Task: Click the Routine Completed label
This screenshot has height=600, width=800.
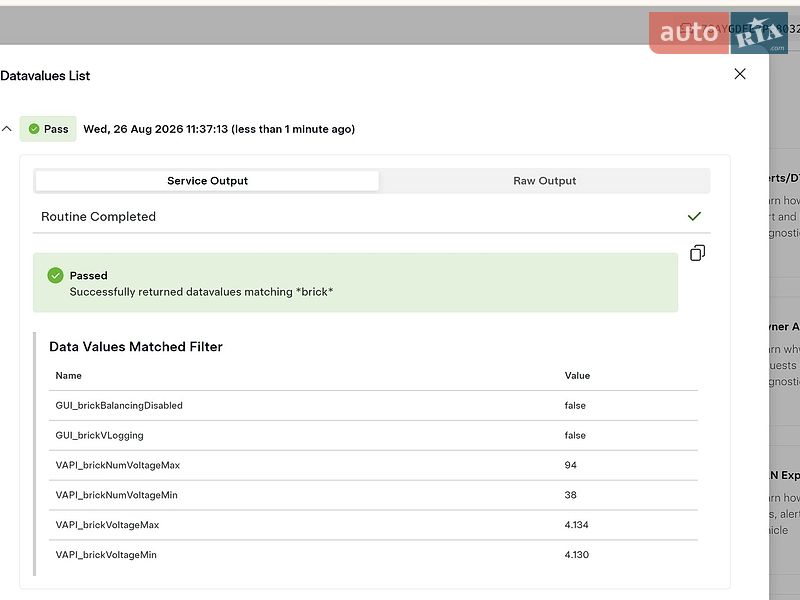Action: 98,216
